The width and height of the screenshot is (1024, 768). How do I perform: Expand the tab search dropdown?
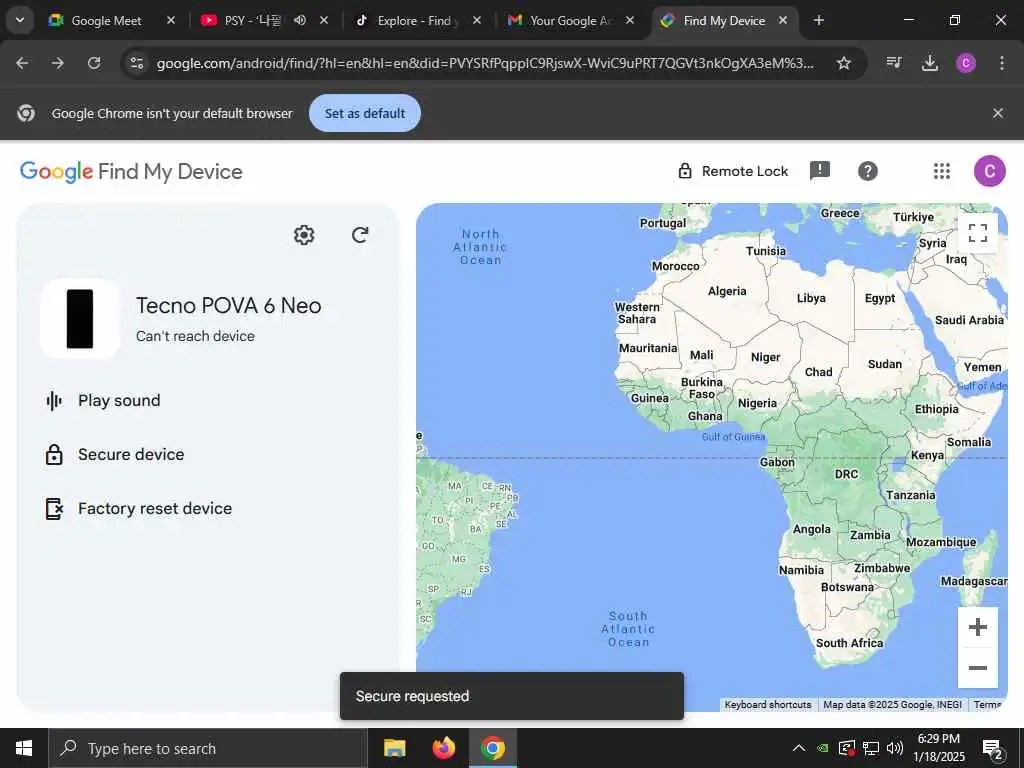point(20,20)
